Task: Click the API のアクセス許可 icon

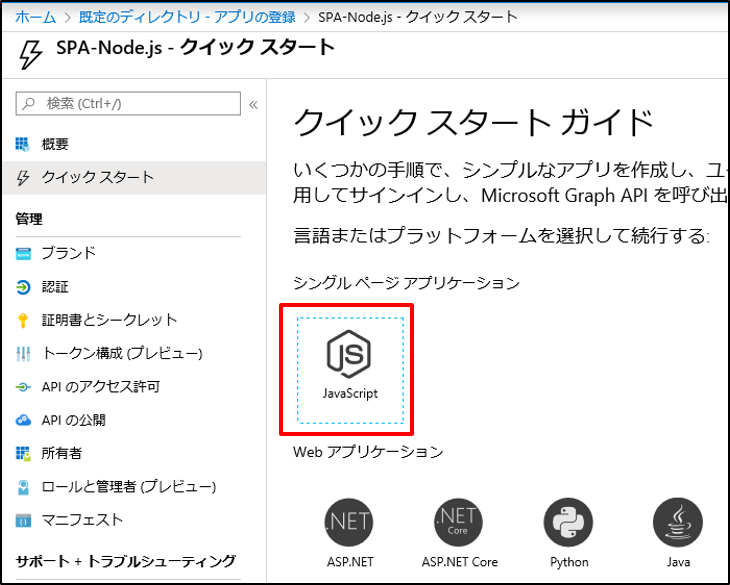Action: pyautogui.click(x=23, y=387)
